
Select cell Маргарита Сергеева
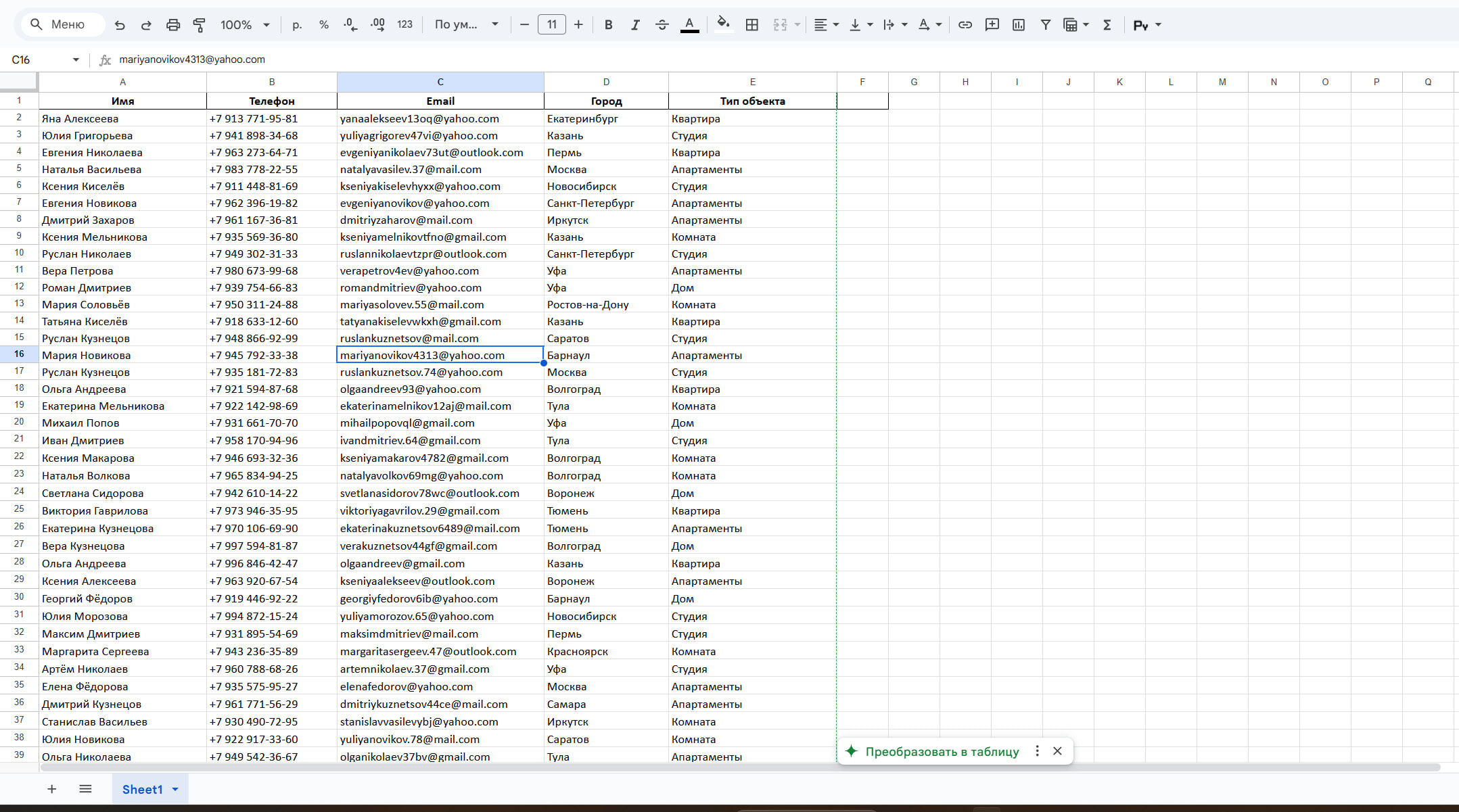click(122, 651)
